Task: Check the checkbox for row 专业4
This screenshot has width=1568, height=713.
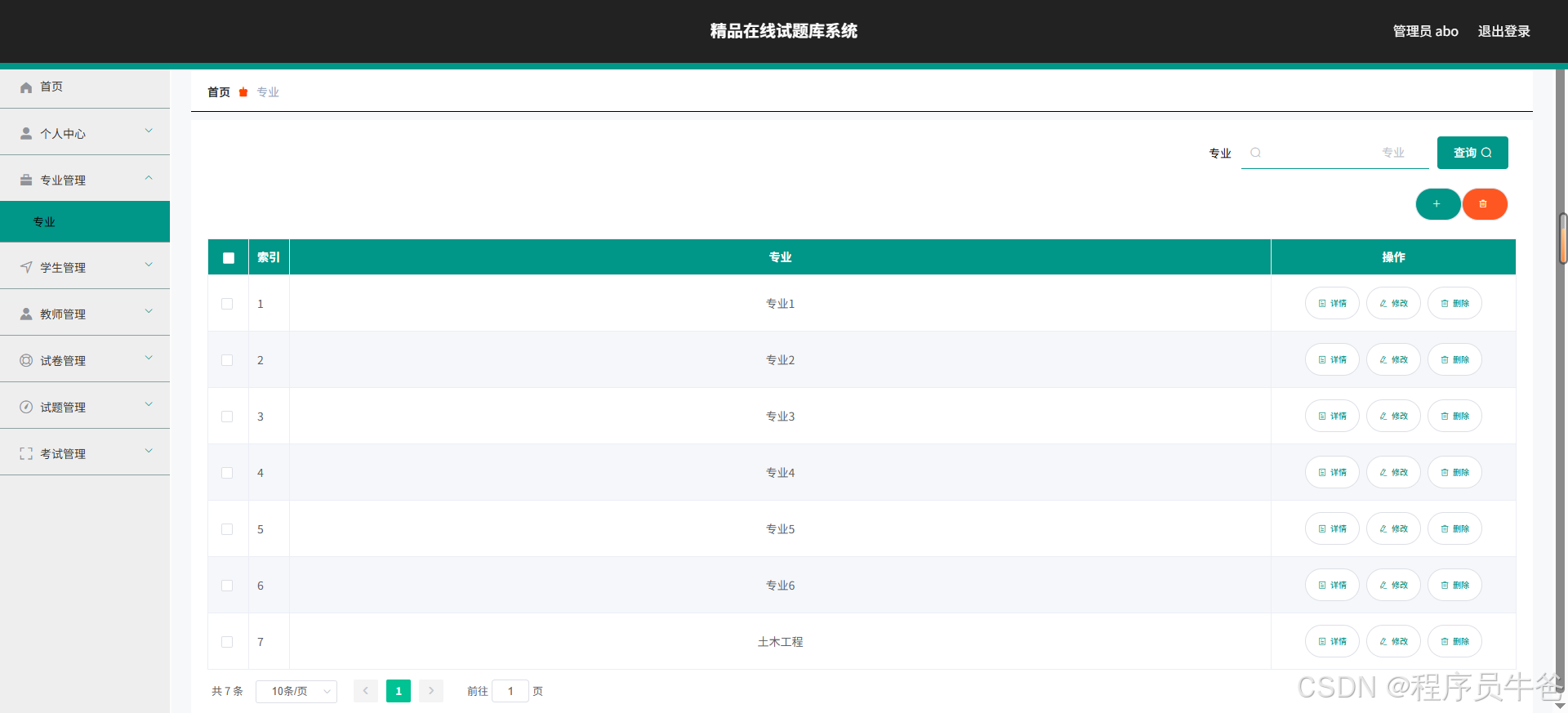Action: click(x=227, y=473)
